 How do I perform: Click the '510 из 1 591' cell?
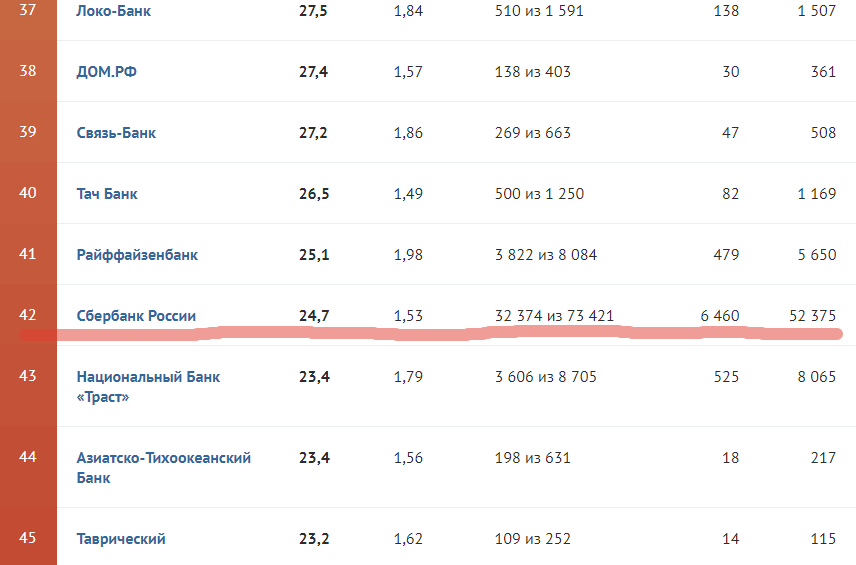[x=539, y=11]
